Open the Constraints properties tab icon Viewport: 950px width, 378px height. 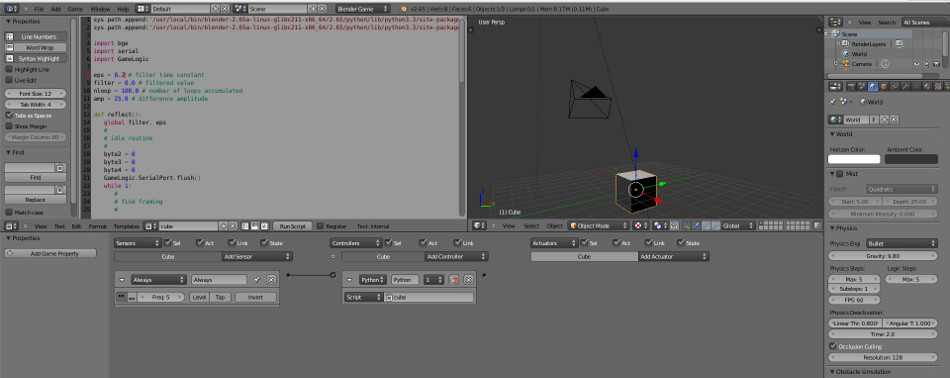point(894,86)
